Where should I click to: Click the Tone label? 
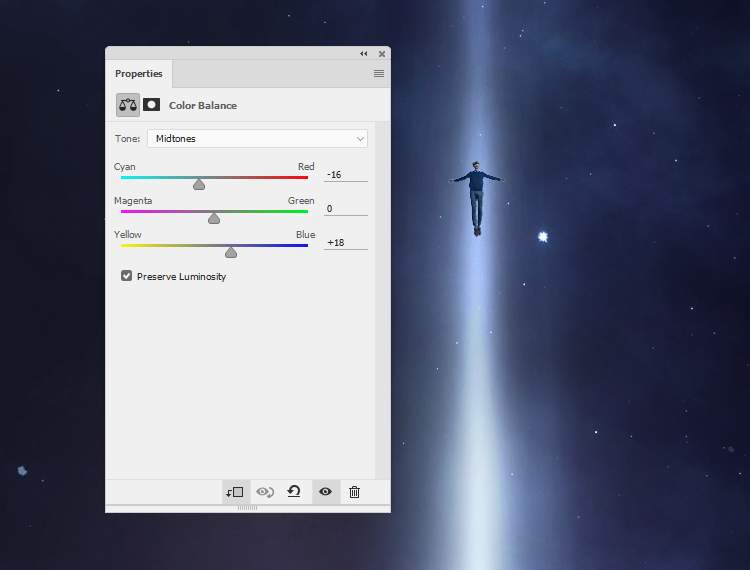coord(128,139)
